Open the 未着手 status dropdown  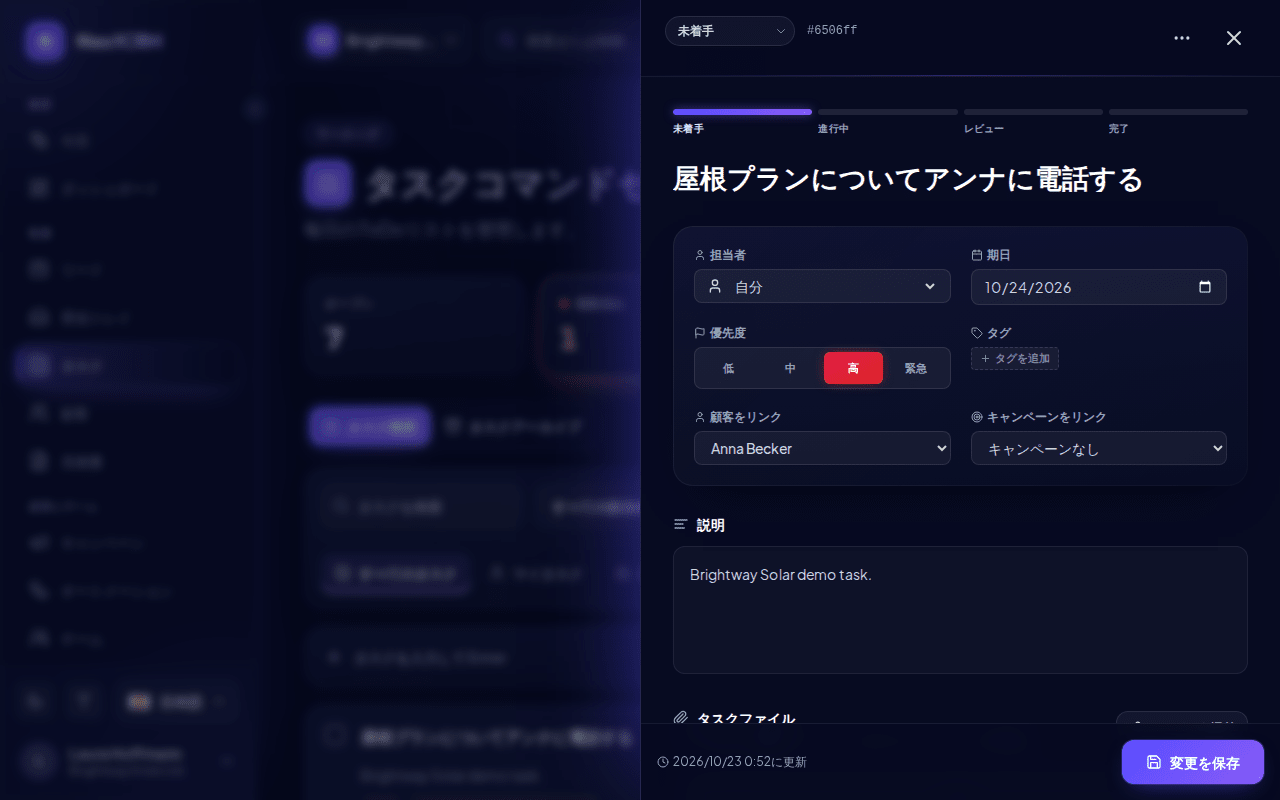730,31
